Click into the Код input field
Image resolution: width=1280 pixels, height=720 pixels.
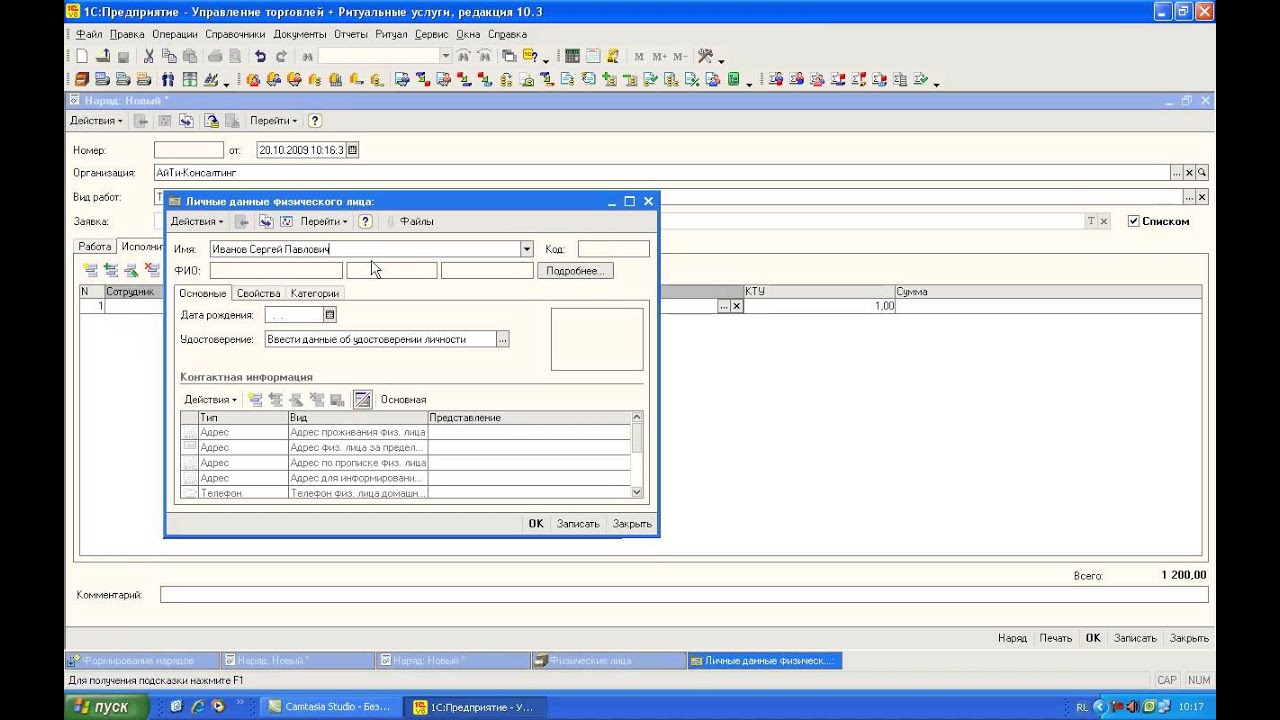(614, 249)
